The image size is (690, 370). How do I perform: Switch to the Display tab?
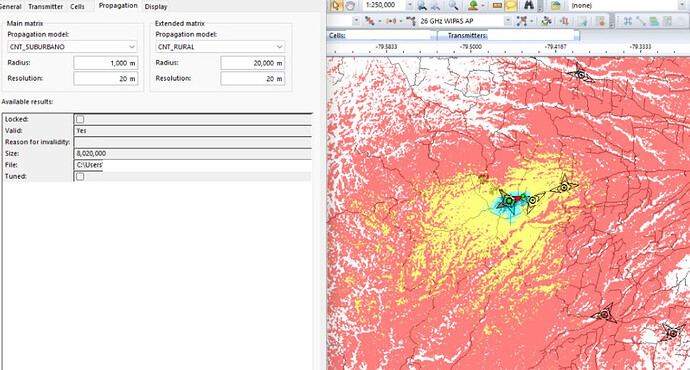point(156,7)
